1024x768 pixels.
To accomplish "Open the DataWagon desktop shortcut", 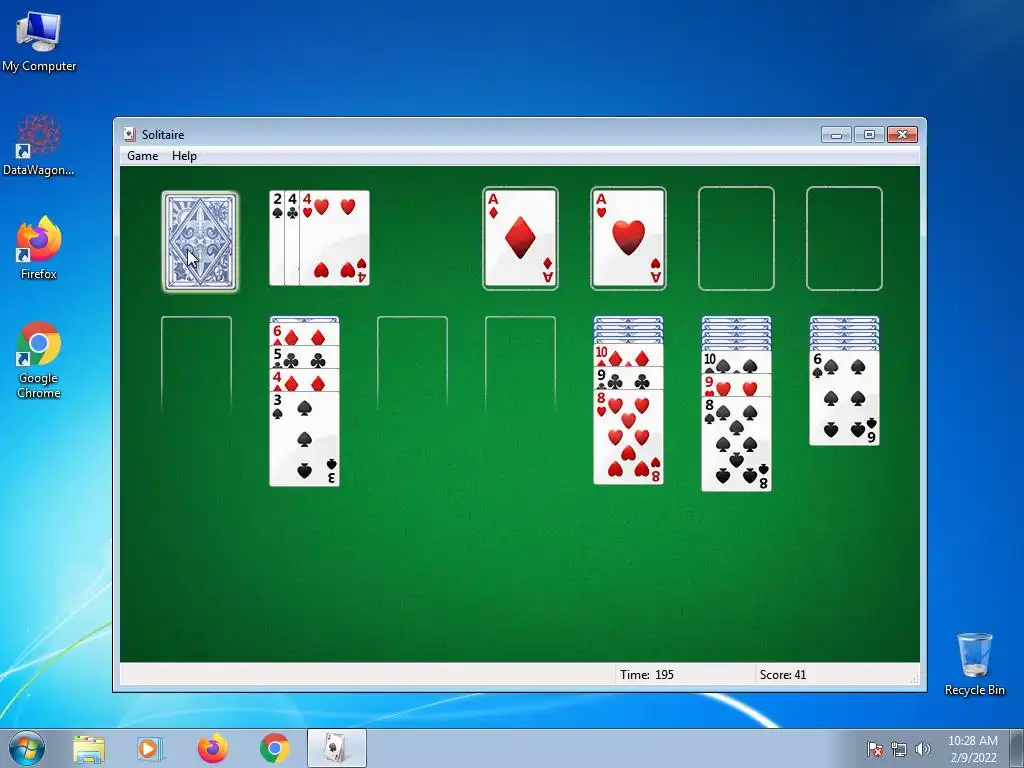I will [x=39, y=145].
